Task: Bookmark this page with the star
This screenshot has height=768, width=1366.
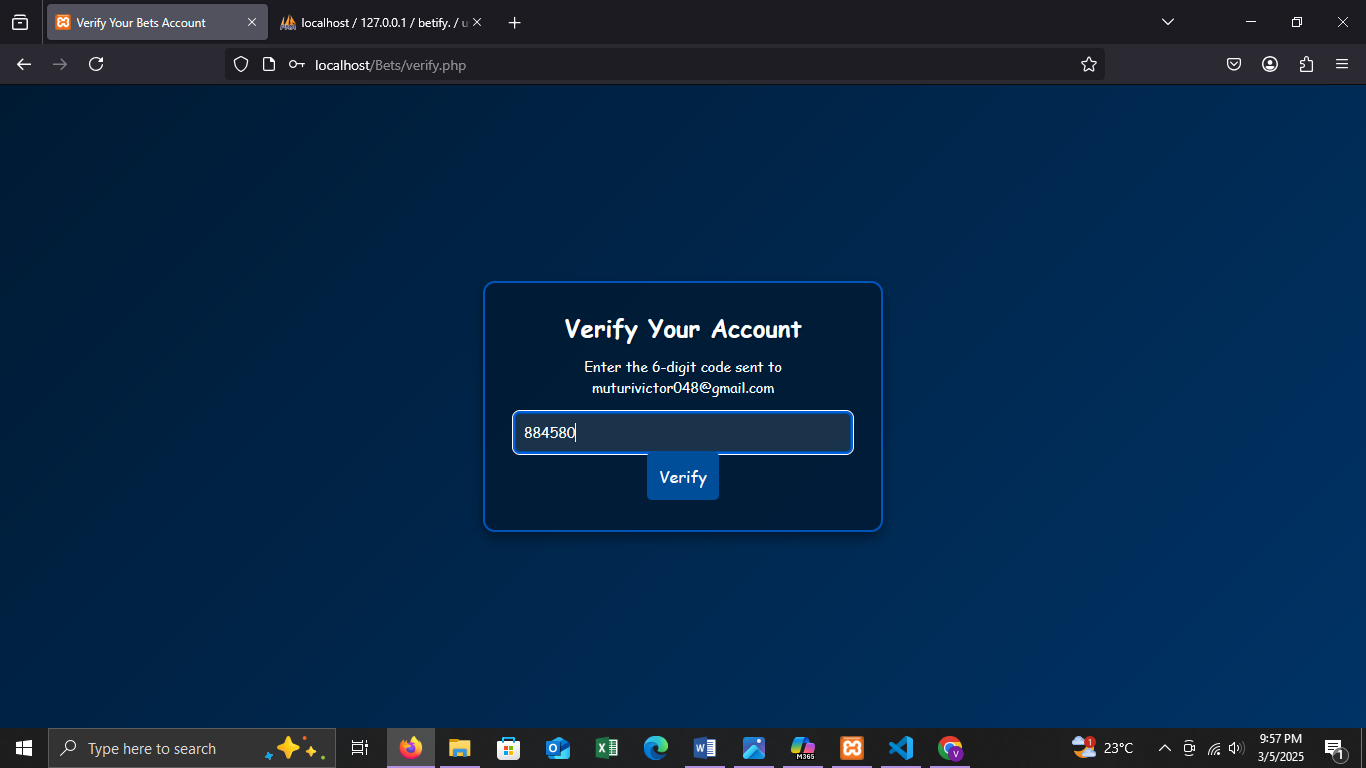Action: pos(1089,65)
